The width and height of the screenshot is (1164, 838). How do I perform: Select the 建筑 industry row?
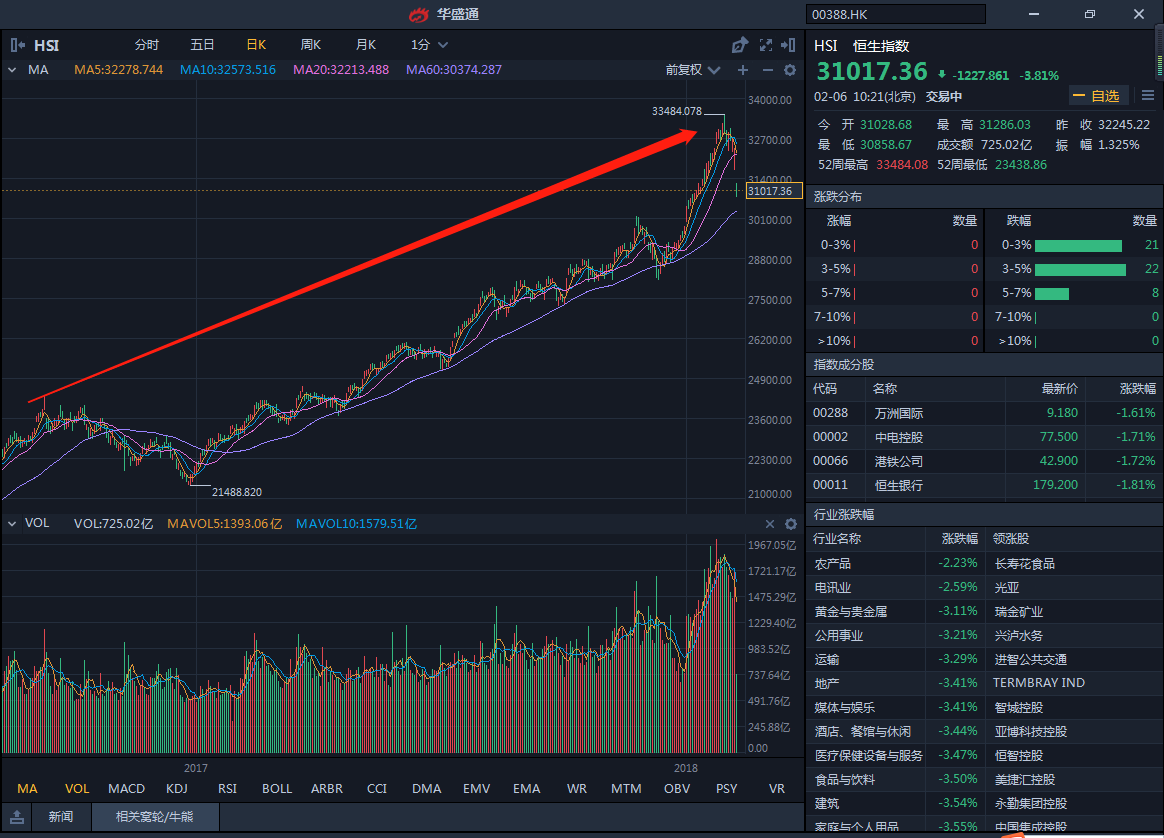tap(984, 803)
